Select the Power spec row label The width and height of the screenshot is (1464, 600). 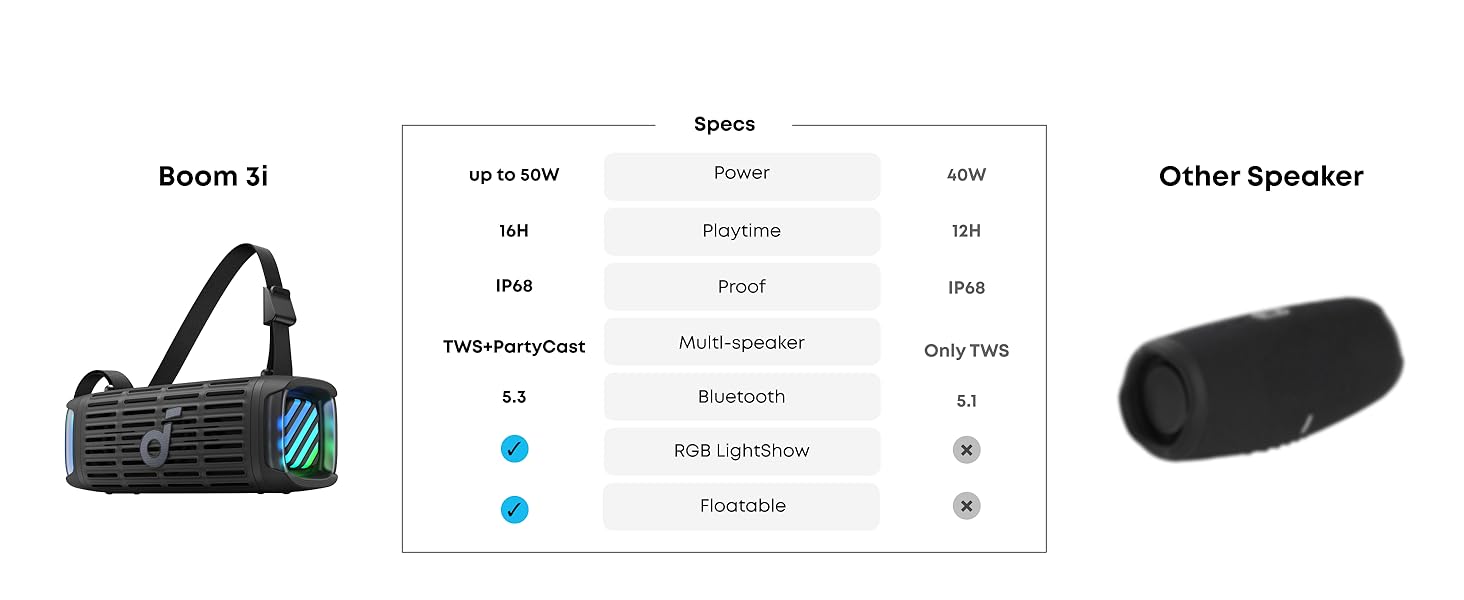pos(741,174)
